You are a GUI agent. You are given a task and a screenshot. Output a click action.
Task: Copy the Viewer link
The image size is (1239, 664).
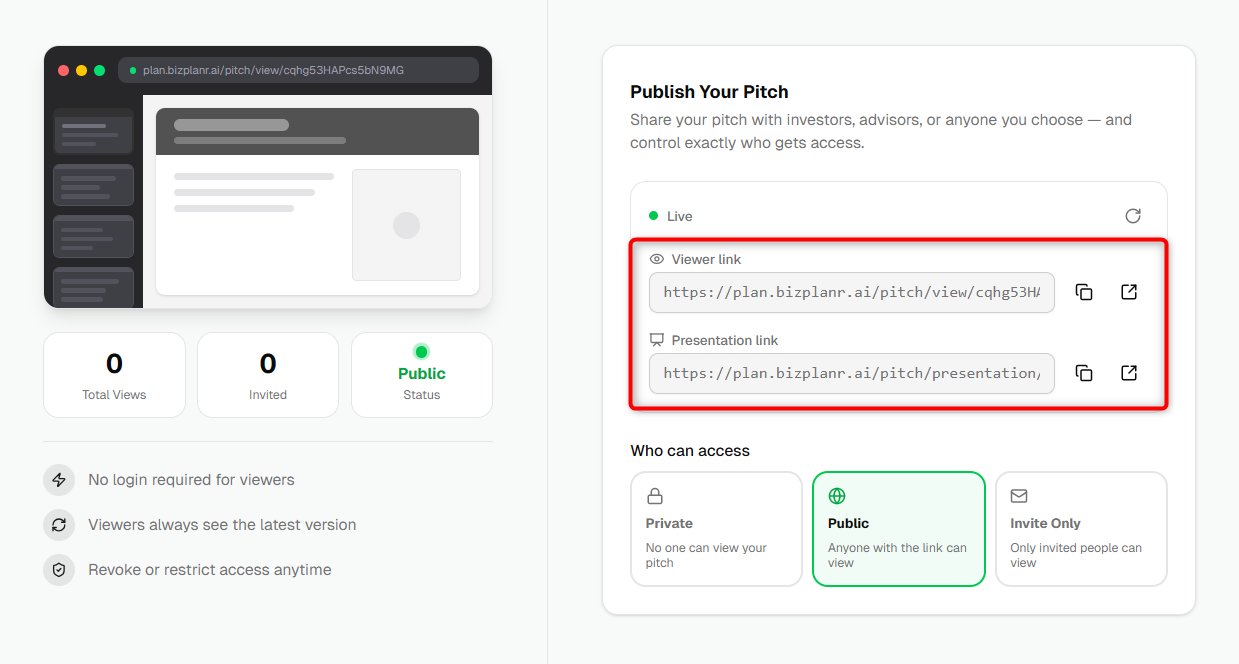pyautogui.click(x=1084, y=292)
